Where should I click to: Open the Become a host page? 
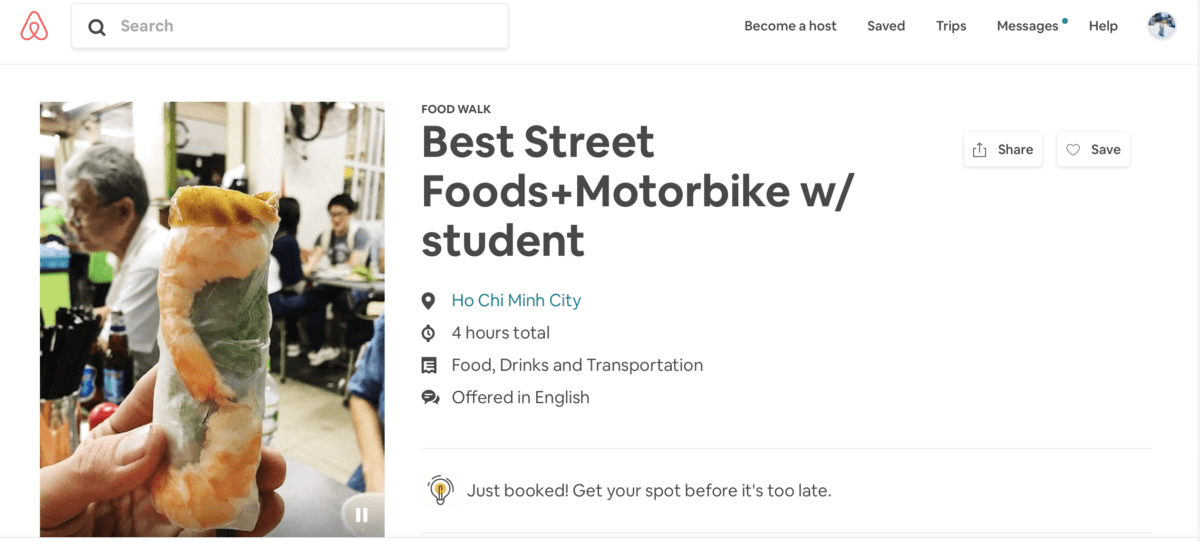tap(790, 26)
